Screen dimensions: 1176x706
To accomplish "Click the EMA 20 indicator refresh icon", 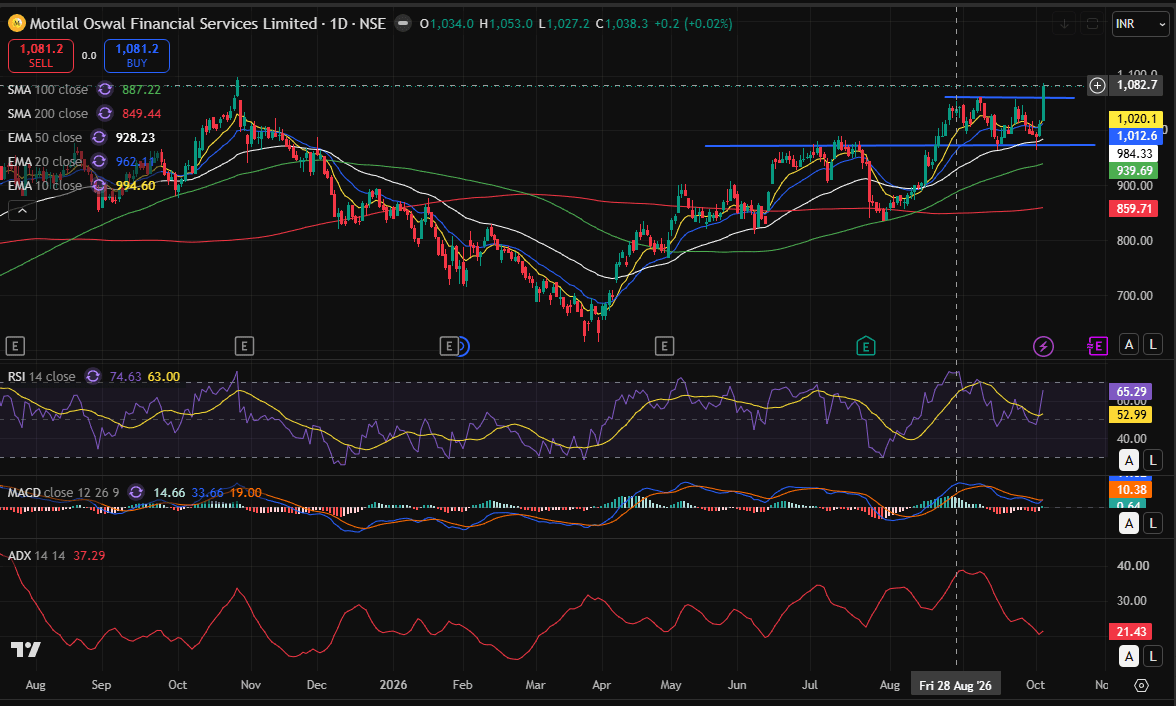I will point(99,161).
